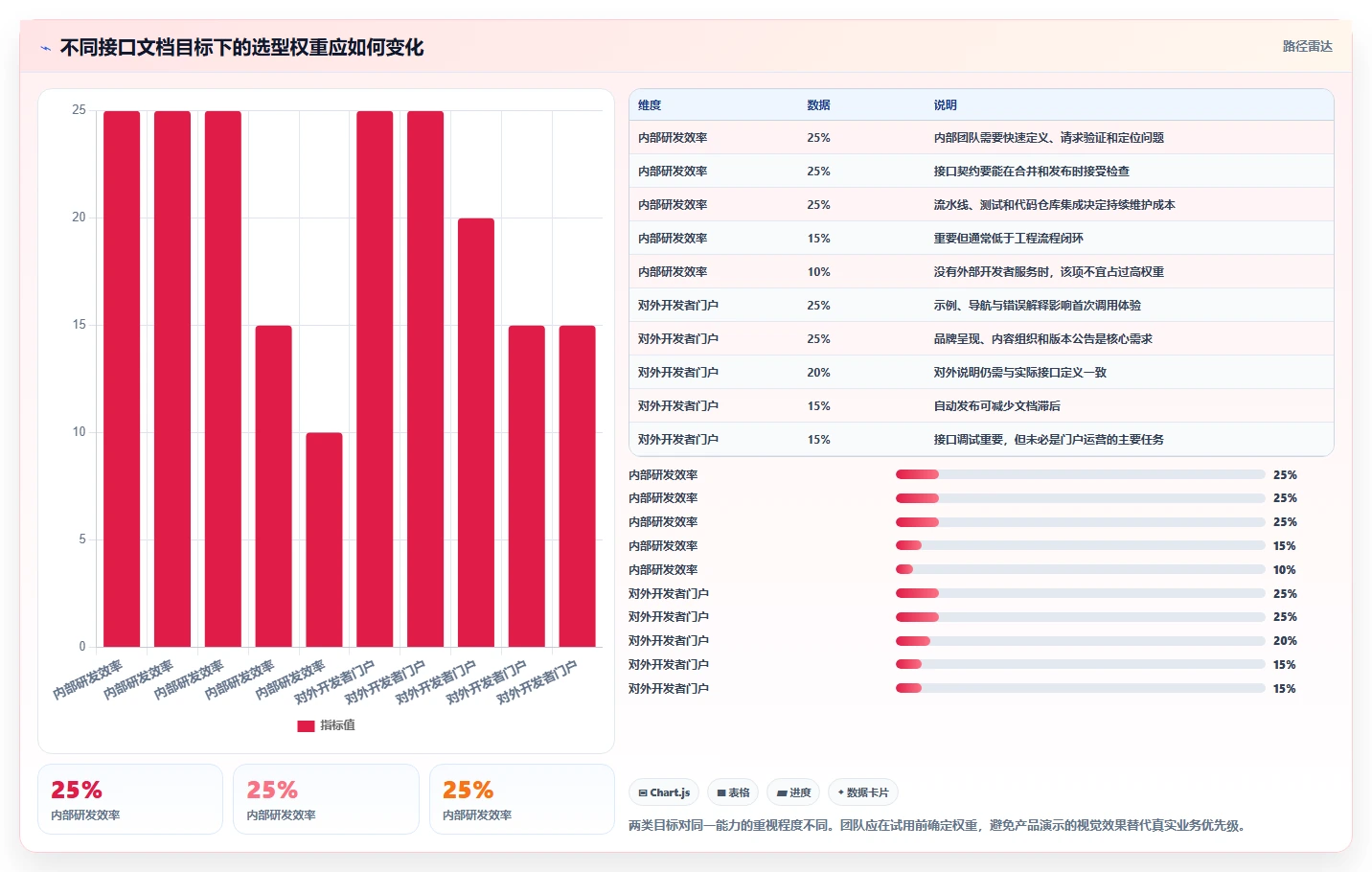The height and width of the screenshot is (872, 1372).
Task: Open the pink 25% stat card
Action: tap(326, 799)
